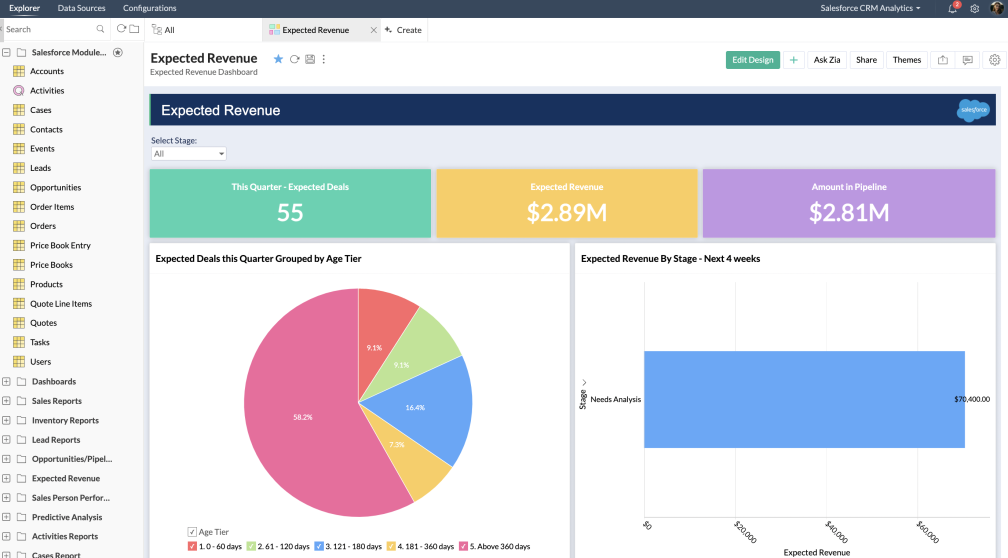Viewport: 1008px width, 558px height.
Task: Collapse the Salesforce Modules folder
Action: click(6, 52)
